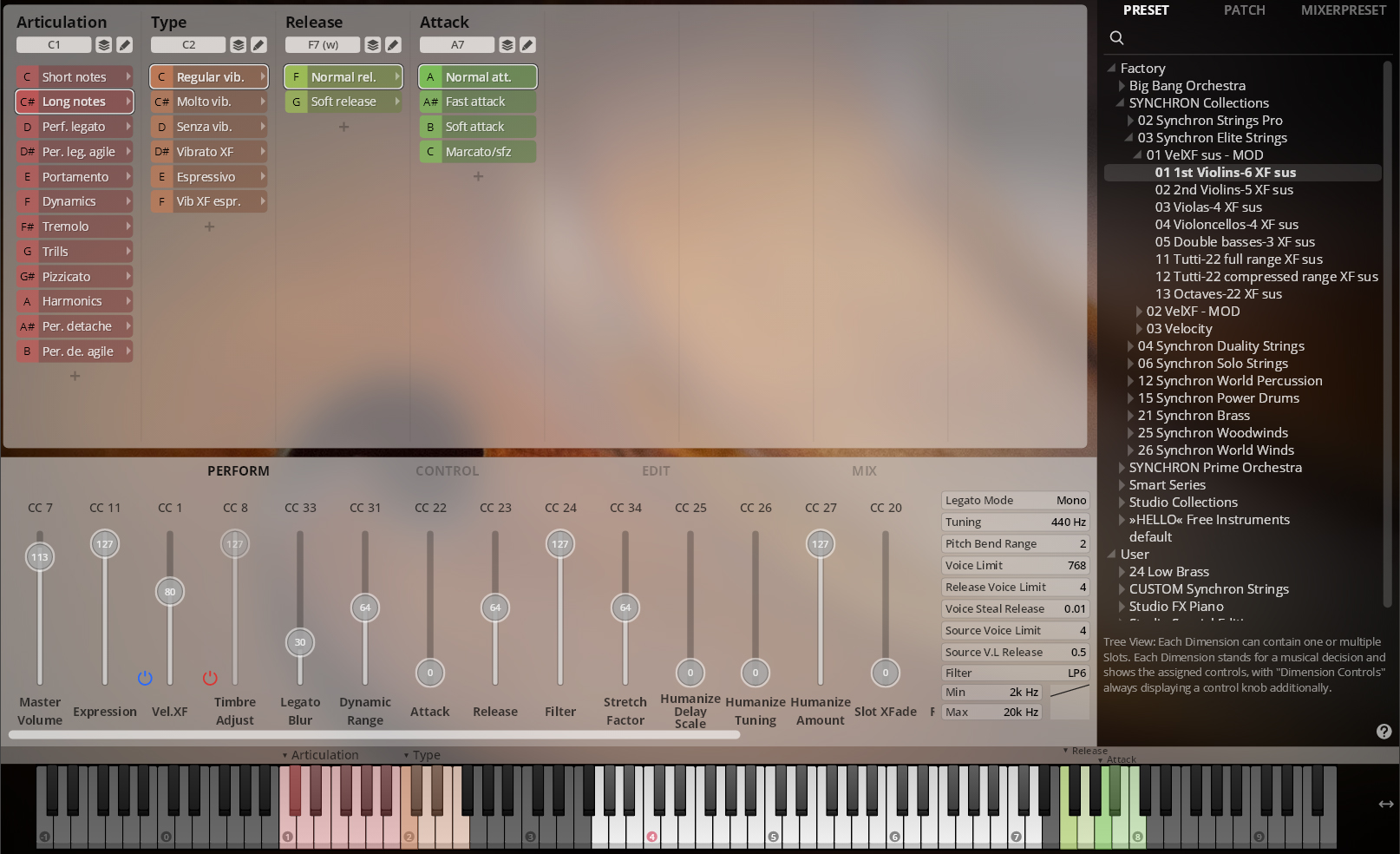
Task: Toggle the blue Vel.XF power button
Action: tap(145, 678)
